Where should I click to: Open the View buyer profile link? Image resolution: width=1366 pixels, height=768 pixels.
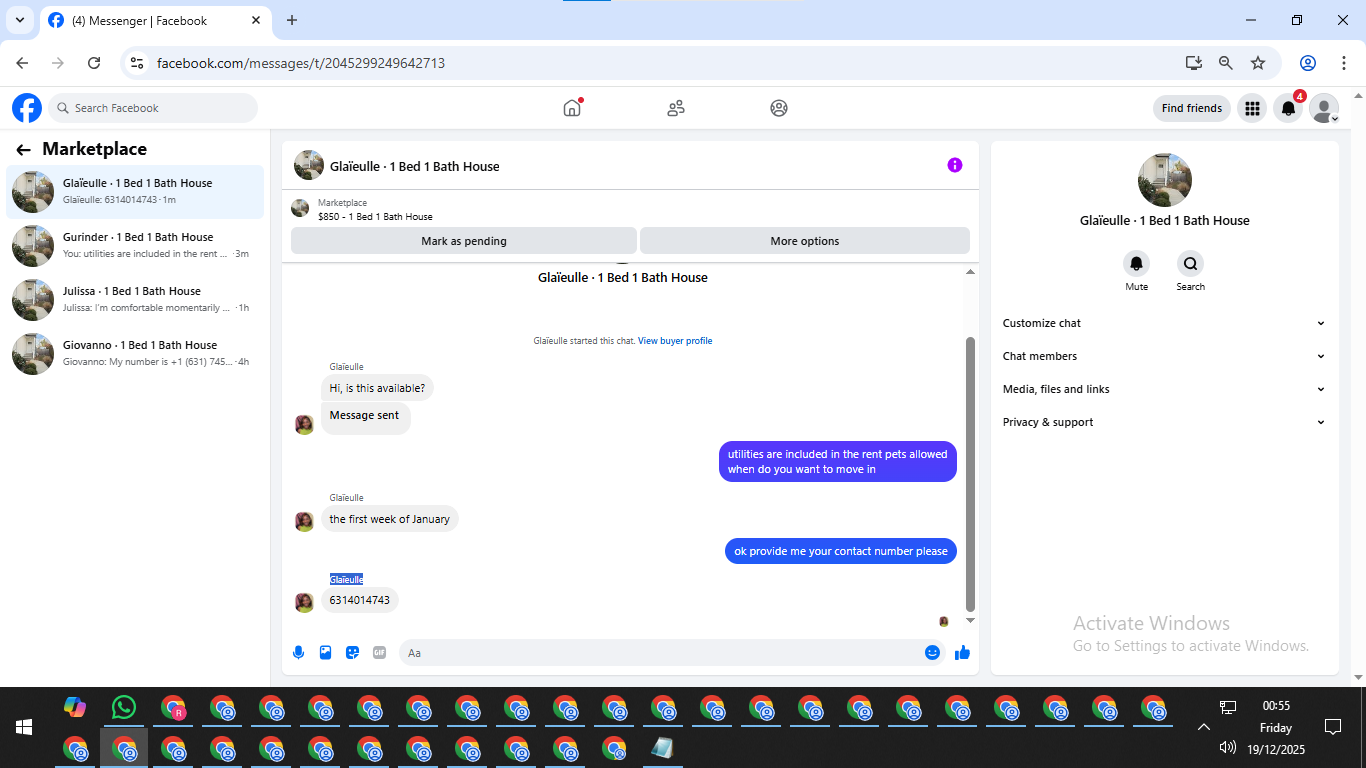[675, 341]
